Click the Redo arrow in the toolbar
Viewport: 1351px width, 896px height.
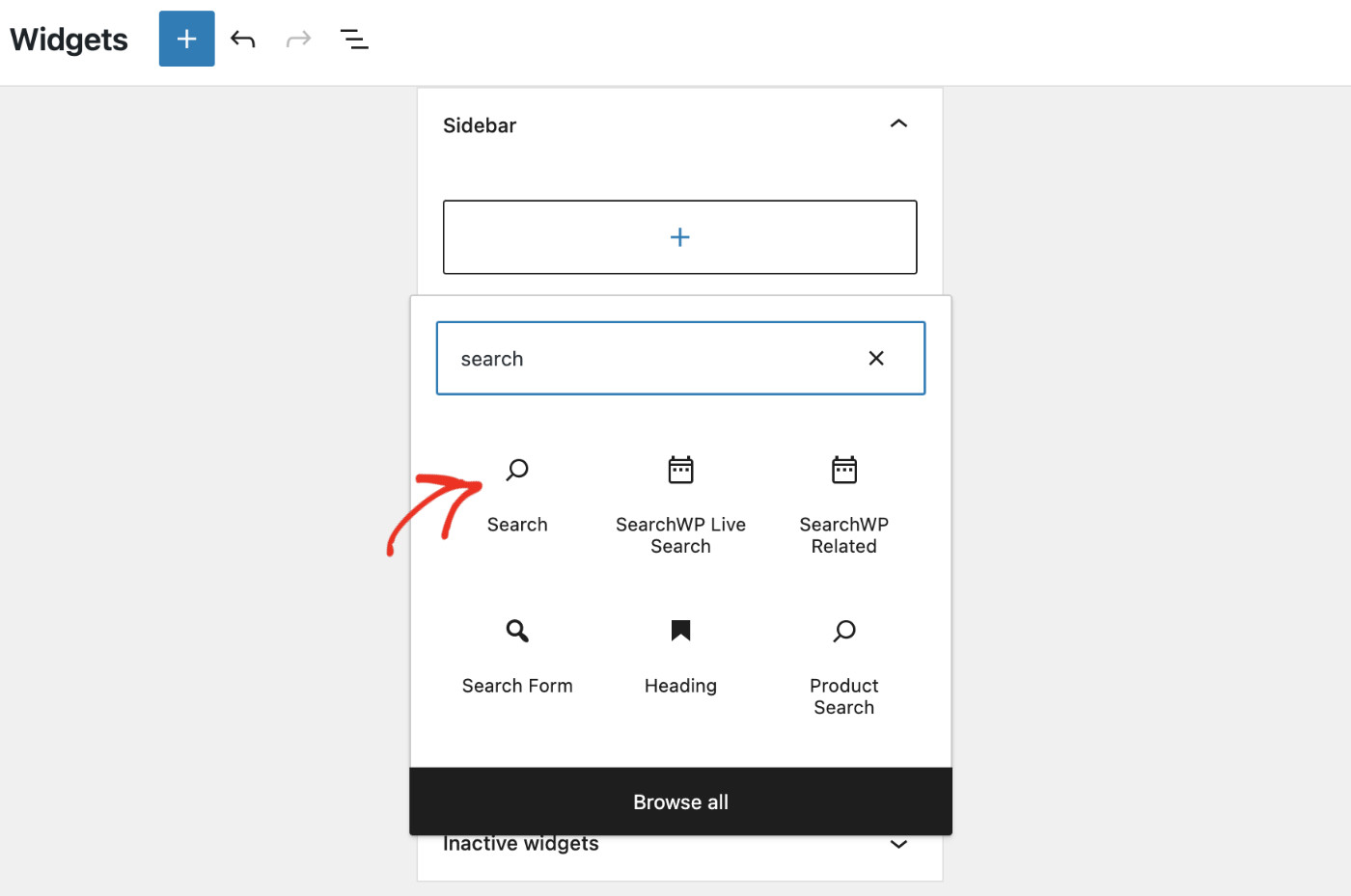coord(298,39)
